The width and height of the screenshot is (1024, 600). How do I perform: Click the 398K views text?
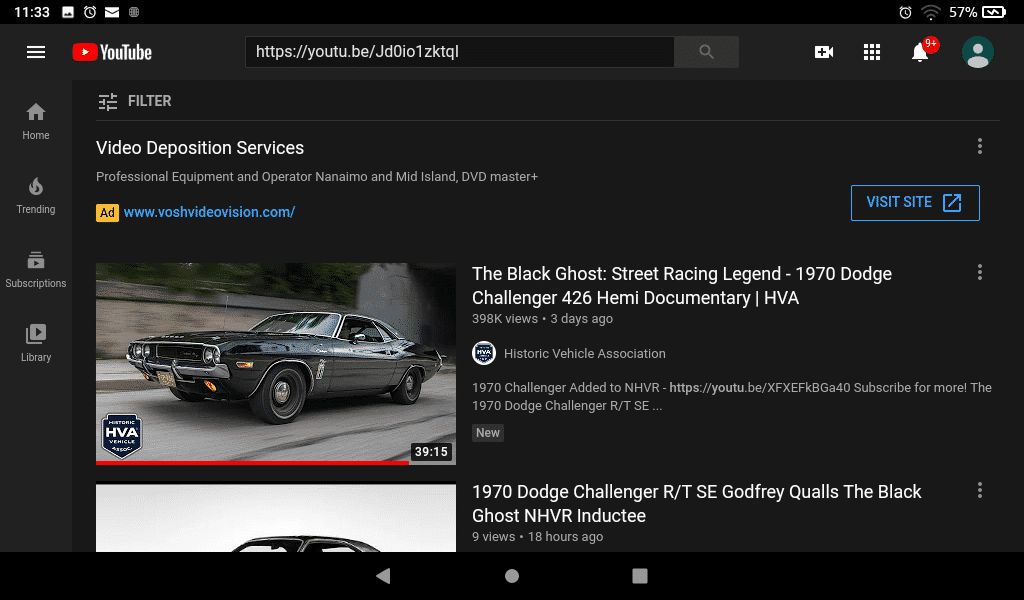505,319
